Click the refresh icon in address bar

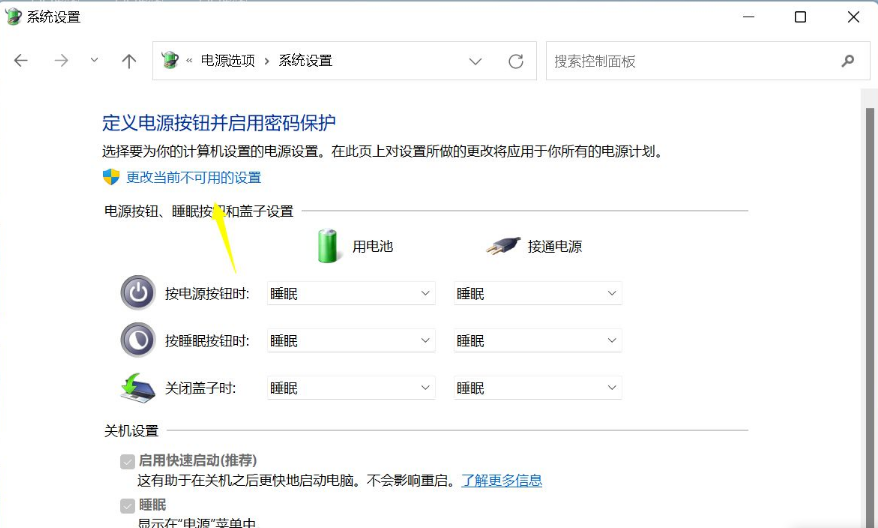pos(516,61)
